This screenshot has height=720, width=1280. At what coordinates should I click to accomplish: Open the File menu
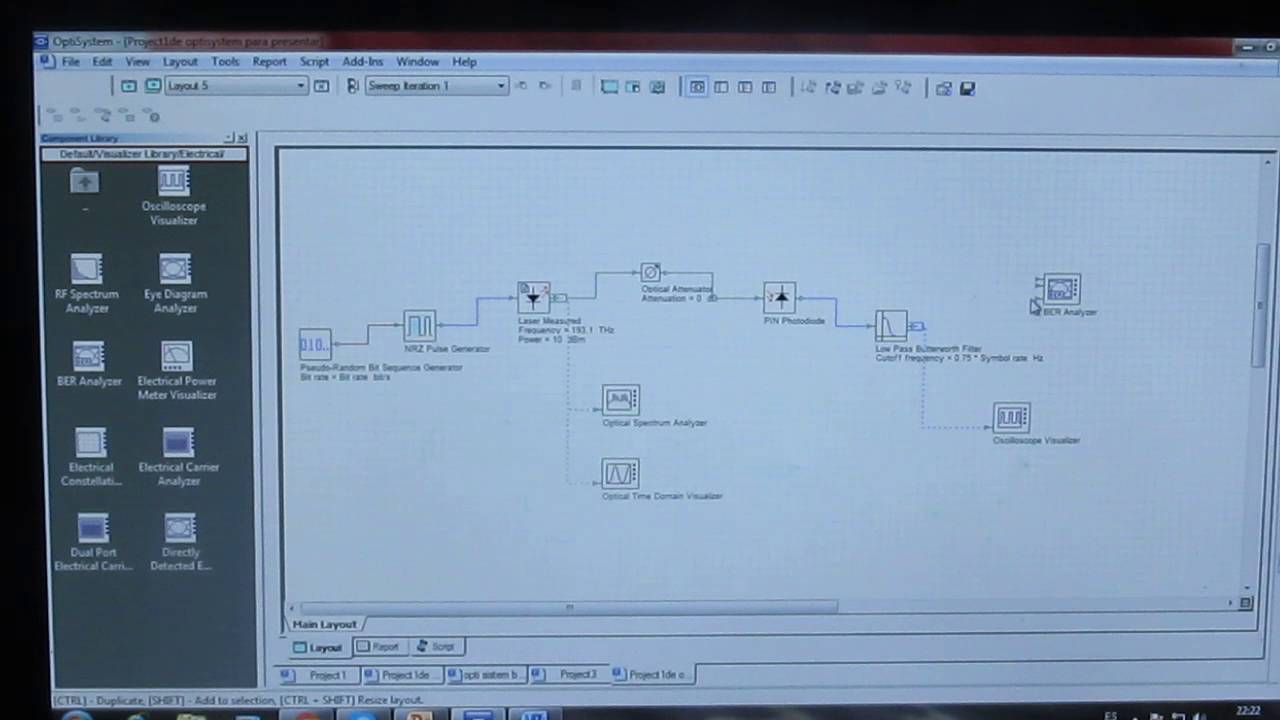70,62
